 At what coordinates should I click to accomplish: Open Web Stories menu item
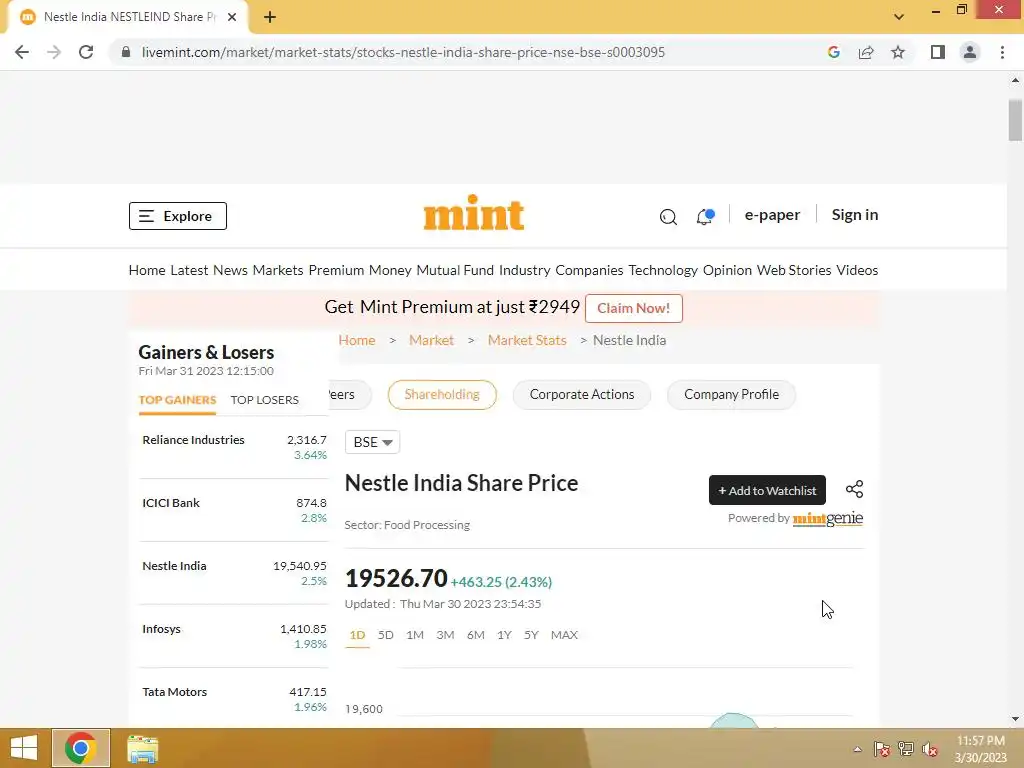pyautogui.click(x=794, y=270)
